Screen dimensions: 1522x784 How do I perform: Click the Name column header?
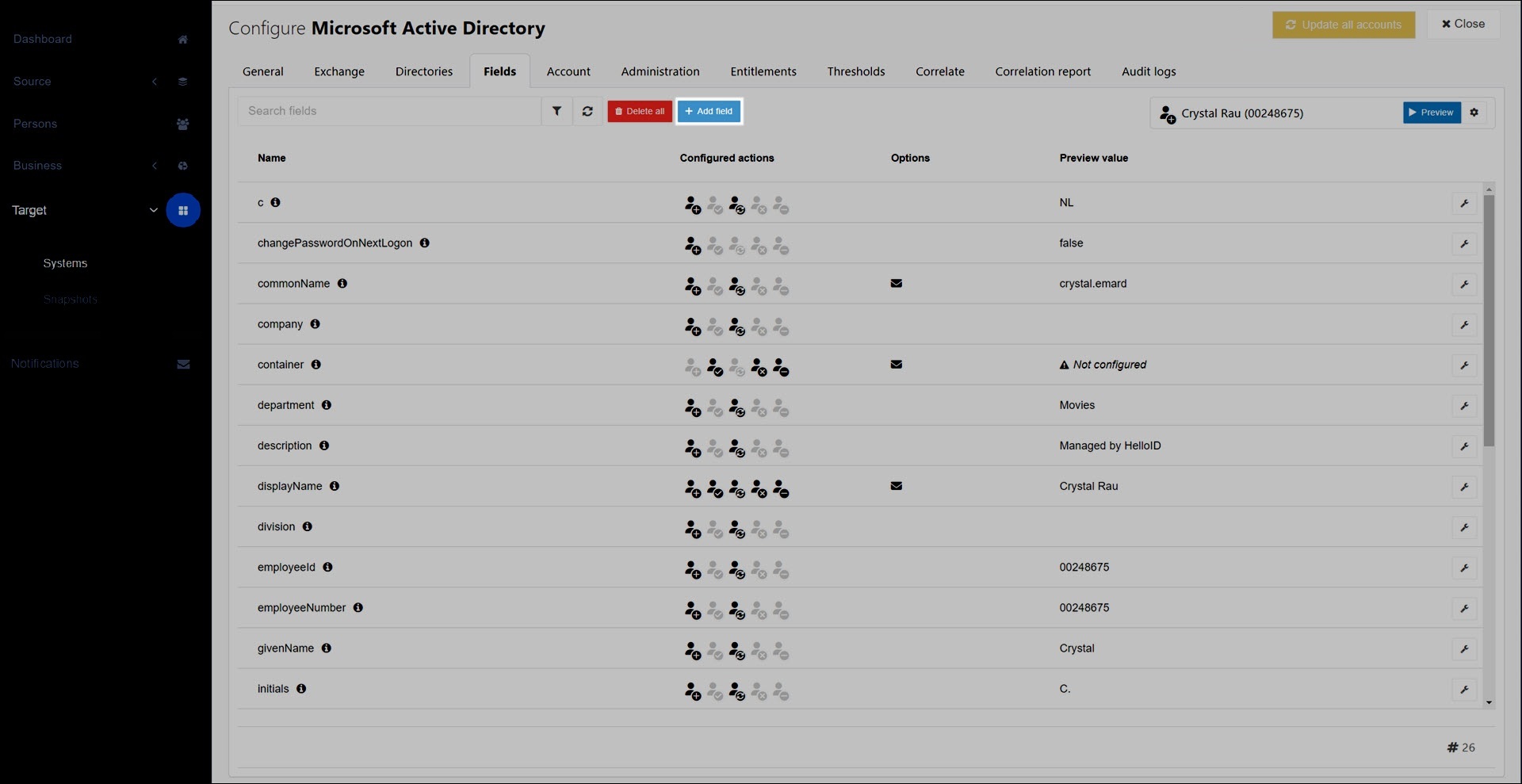point(272,158)
